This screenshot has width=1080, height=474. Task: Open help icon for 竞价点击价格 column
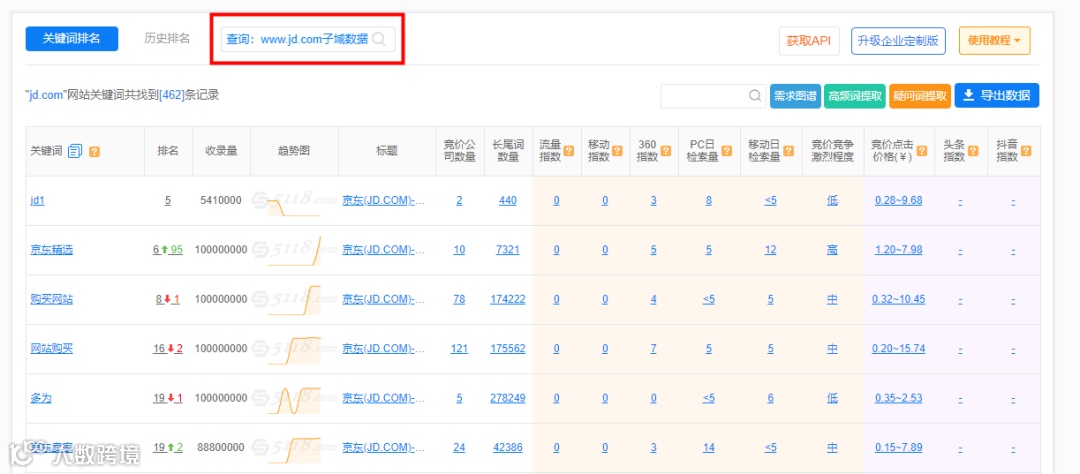[922, 151]
